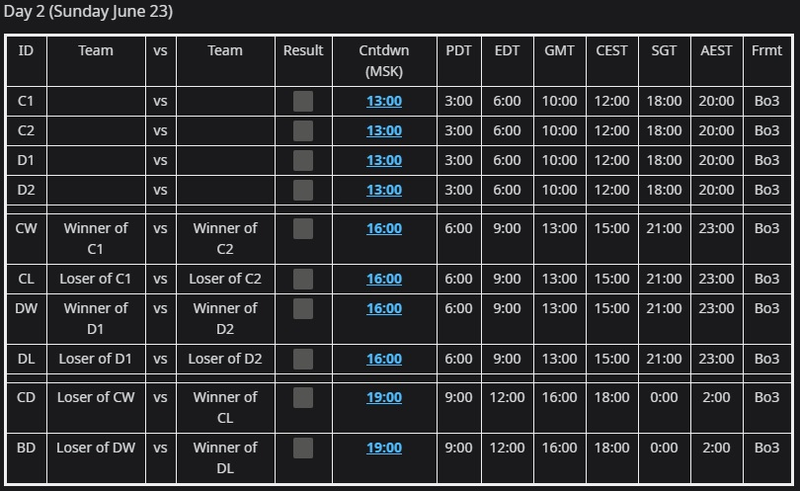Click the gray result box for match C2
The width and height of the screenshot is (800, 491).
point(303,131)
